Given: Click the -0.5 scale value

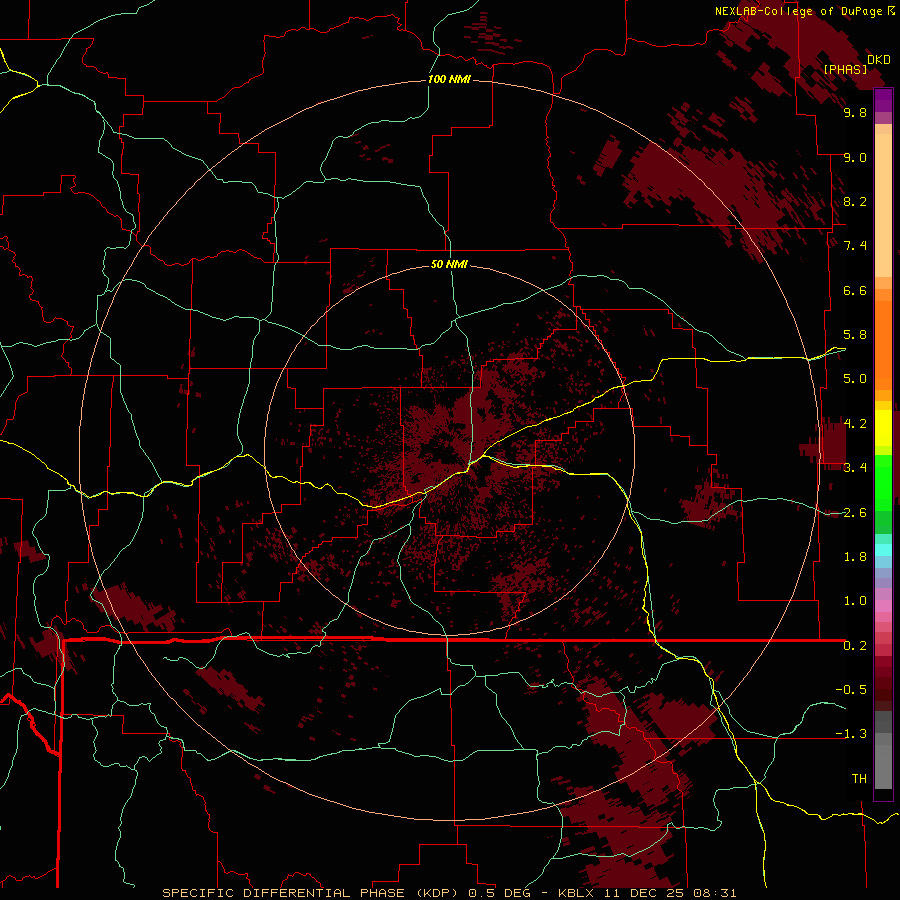Looking at the screenshot, I should pyautogui.click(x=851, y=689).
